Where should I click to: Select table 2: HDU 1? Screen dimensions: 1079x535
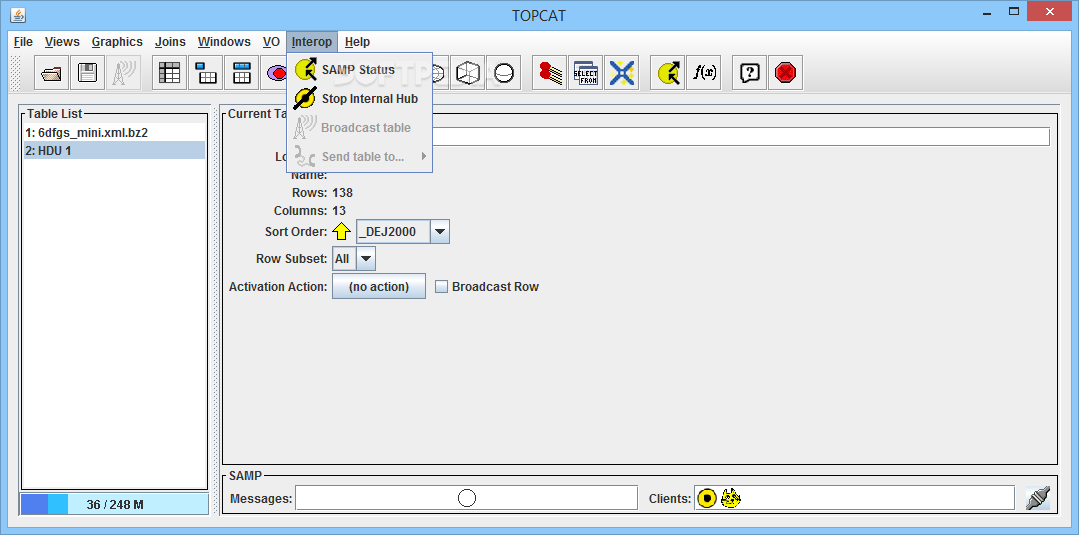click(x=114, y=150)
